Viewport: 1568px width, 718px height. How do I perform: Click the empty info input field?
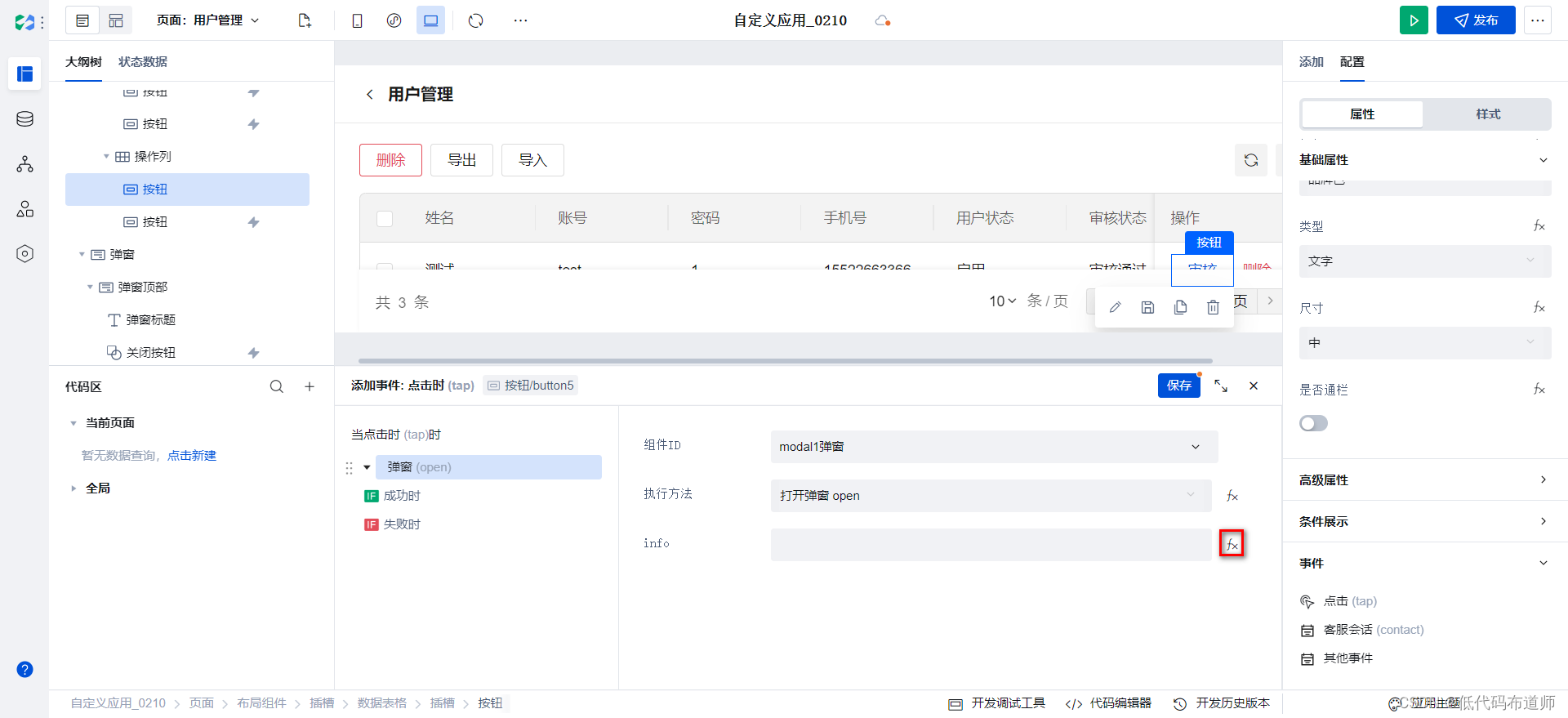[x=991, y=545]
